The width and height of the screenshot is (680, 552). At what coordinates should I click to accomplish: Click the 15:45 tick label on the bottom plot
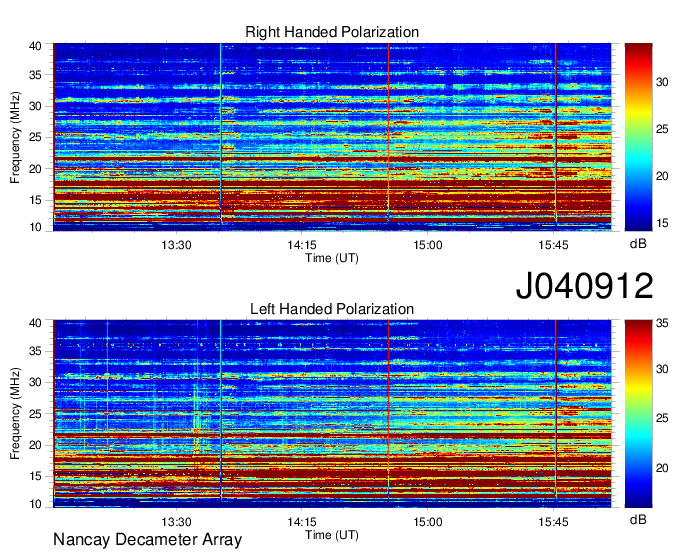(x=553, y=522)
